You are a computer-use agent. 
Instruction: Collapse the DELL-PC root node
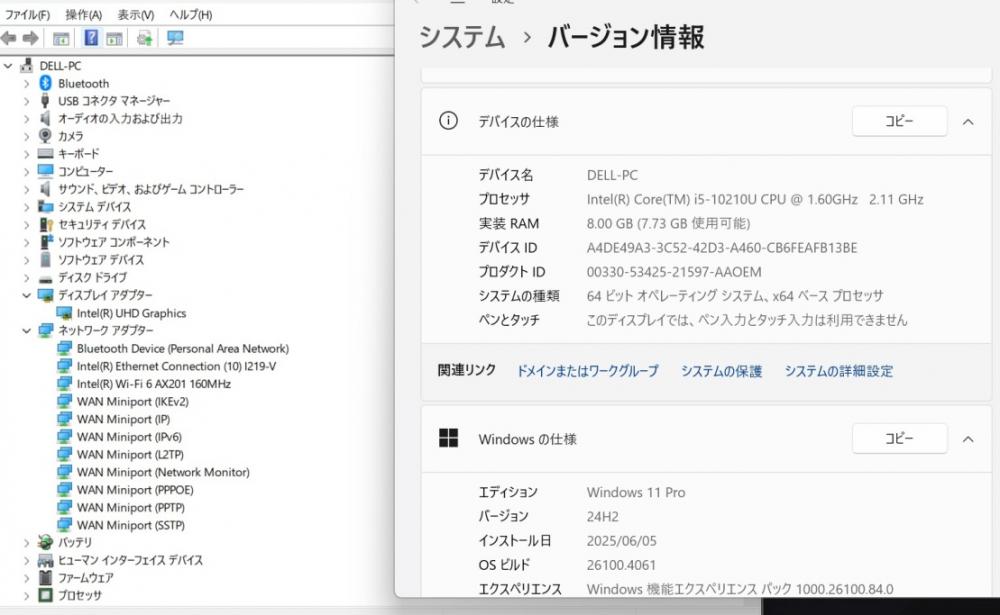8,66
